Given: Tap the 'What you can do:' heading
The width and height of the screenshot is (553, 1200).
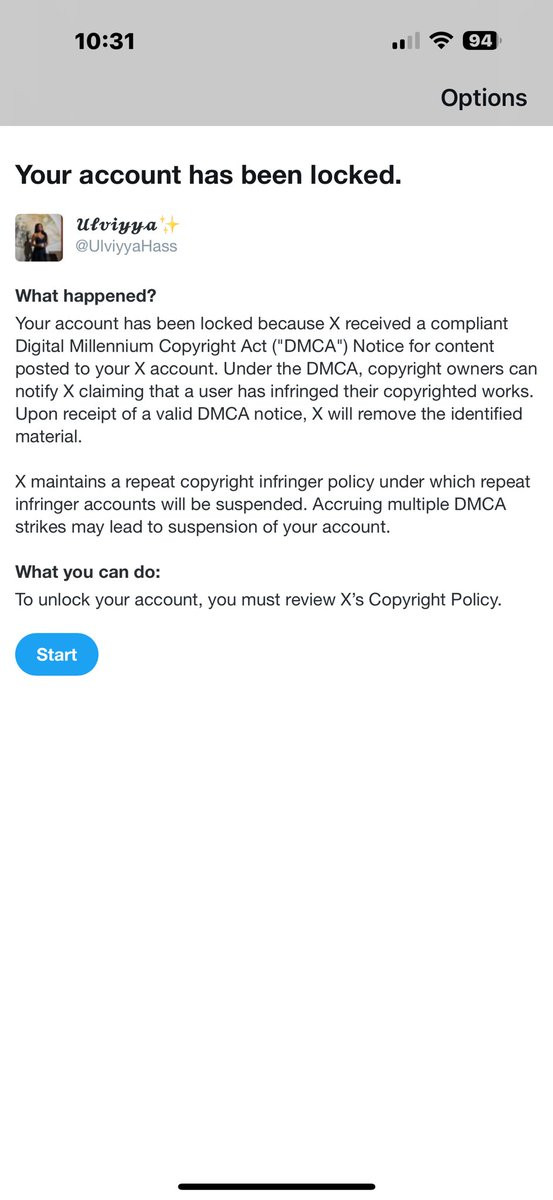Looking at the screenshot, I should 88,572.
